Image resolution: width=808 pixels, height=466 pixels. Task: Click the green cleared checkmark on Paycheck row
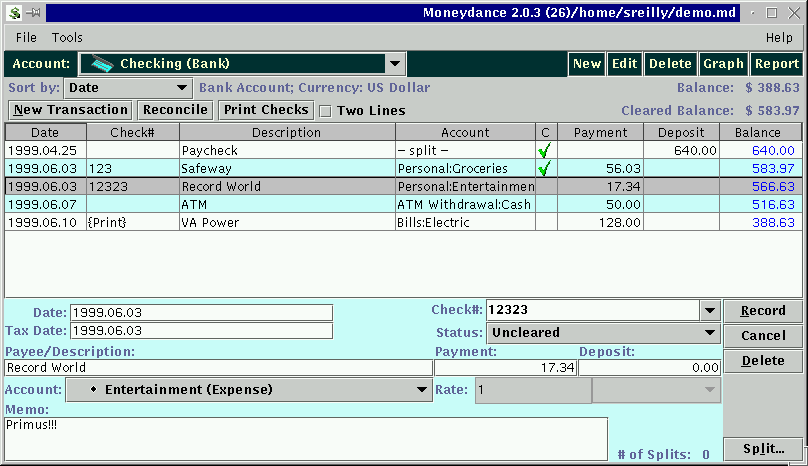click(x=545, y=151)
